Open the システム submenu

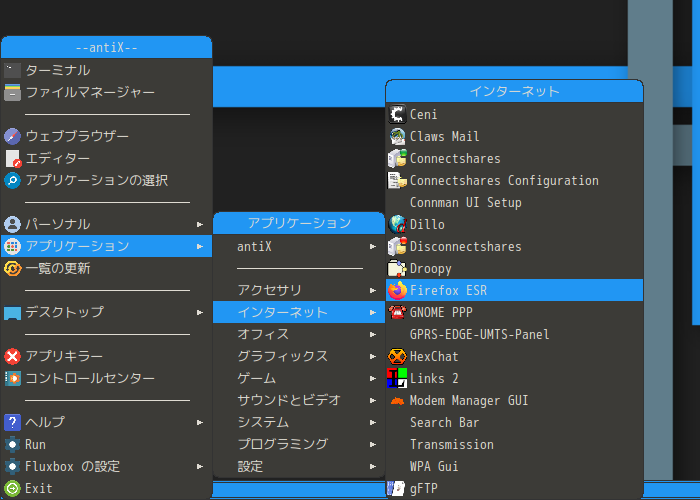(299, 422)
